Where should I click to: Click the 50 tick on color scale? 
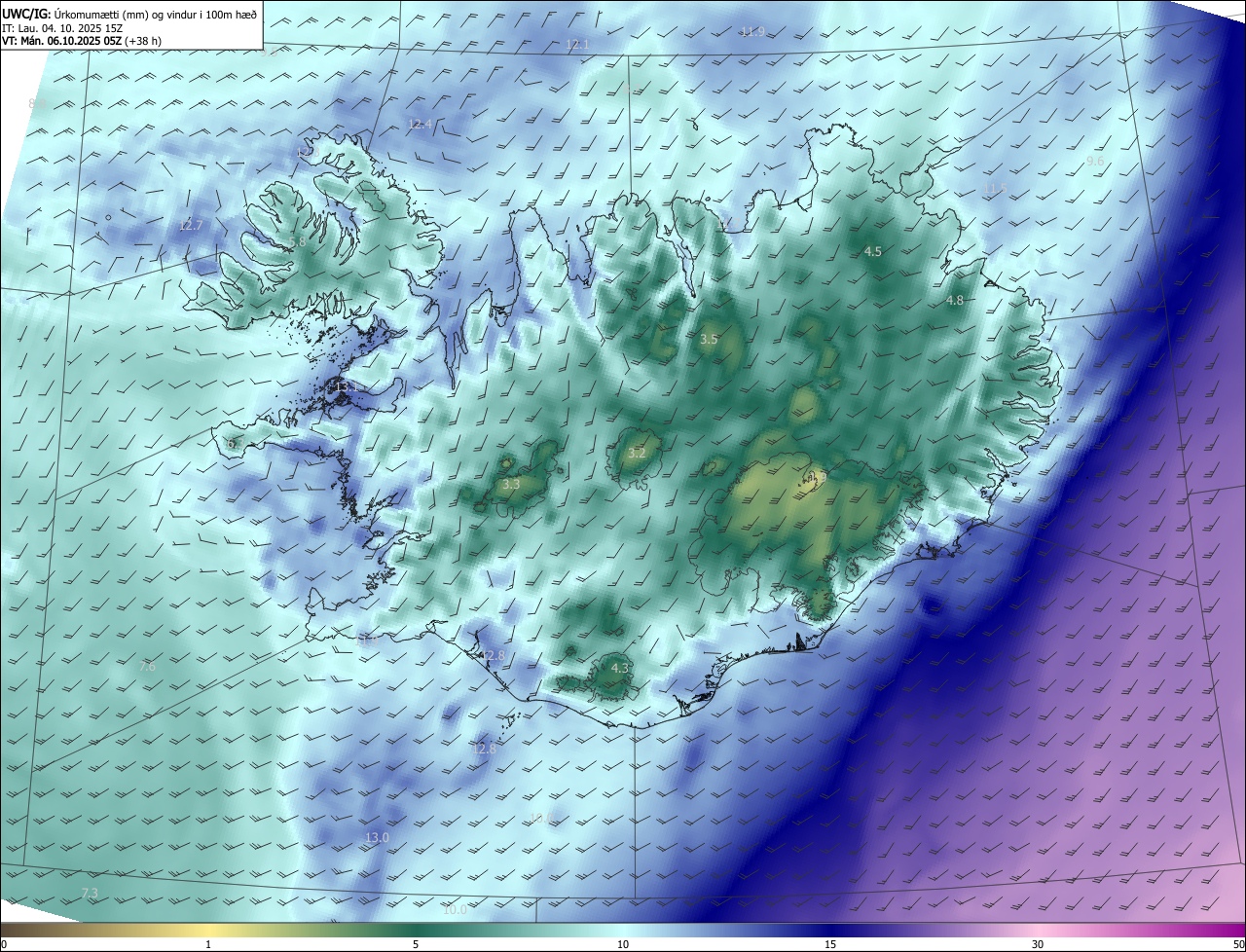point(1238,944)
